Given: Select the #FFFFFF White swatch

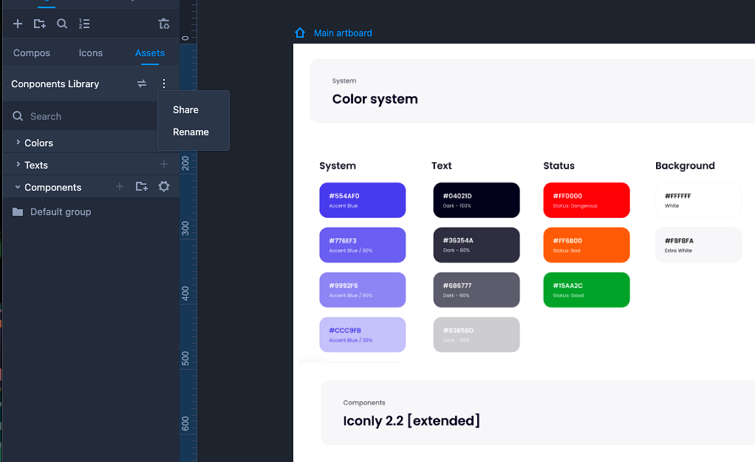Looking at the screenshot, I should pos(698,200).
